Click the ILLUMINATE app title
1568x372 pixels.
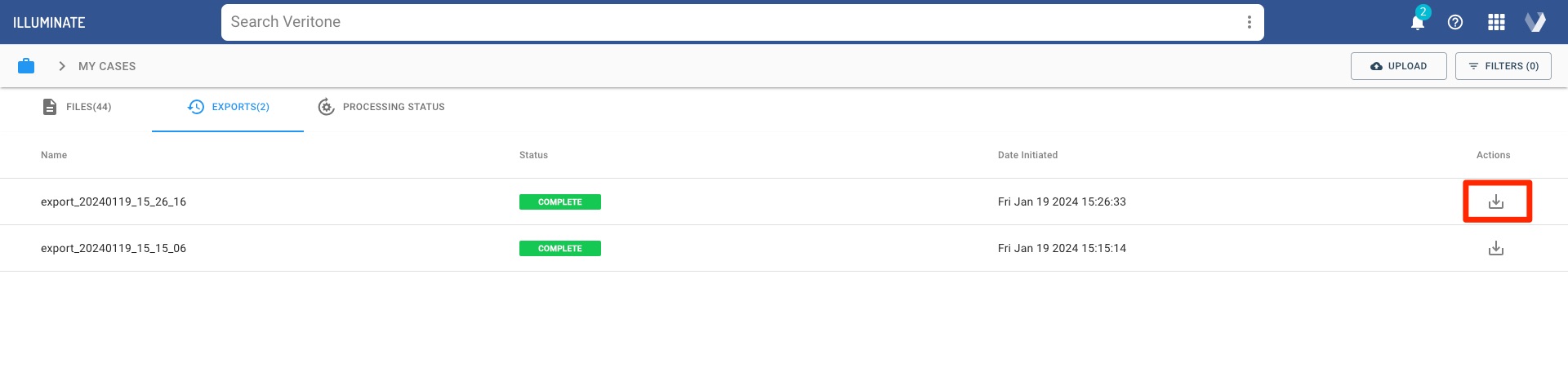point(49,22)
